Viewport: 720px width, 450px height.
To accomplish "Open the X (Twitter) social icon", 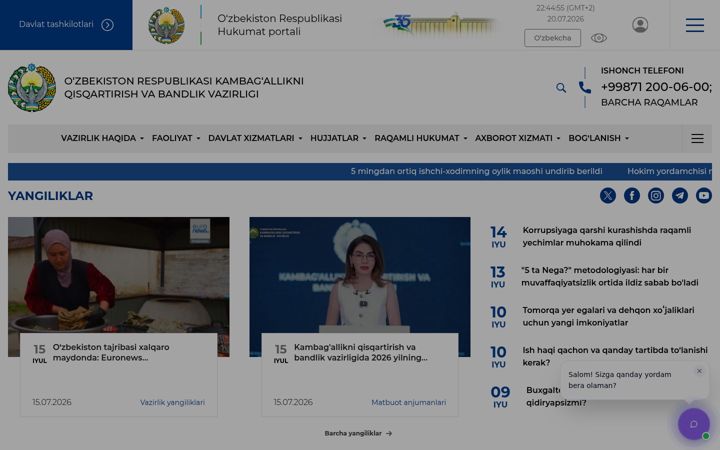I will point(608,196).
